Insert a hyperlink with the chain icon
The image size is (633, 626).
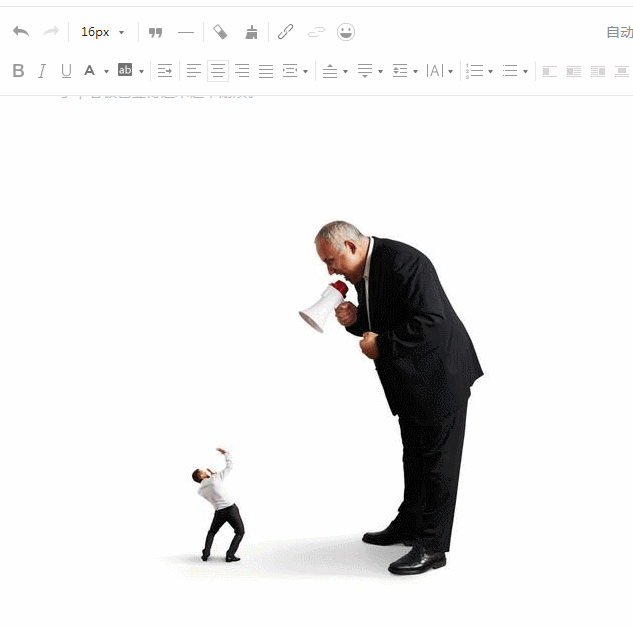pyautogui.click(x=285, y=31)
